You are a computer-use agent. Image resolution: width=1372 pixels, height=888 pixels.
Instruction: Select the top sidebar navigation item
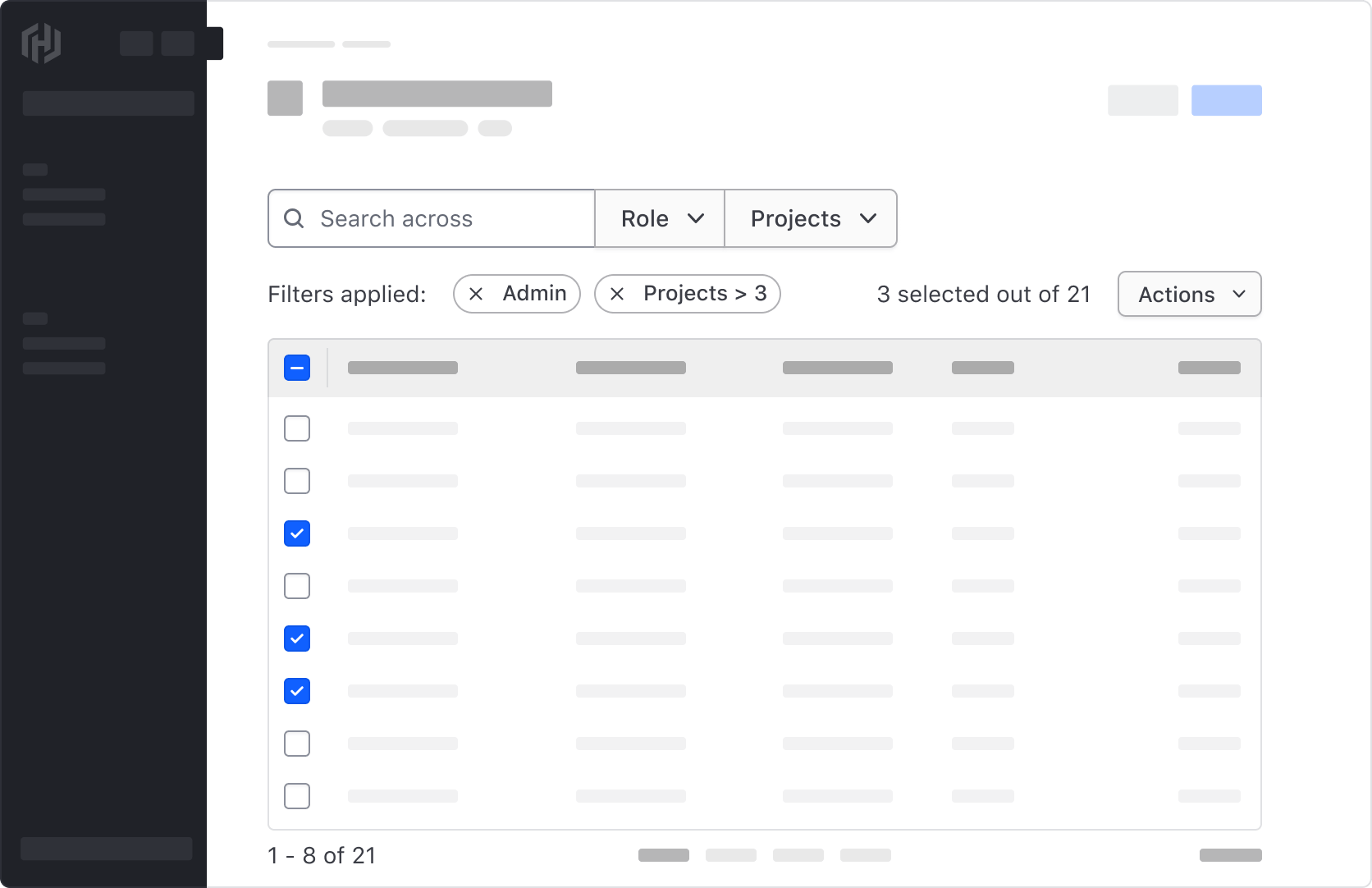[64, 195]
